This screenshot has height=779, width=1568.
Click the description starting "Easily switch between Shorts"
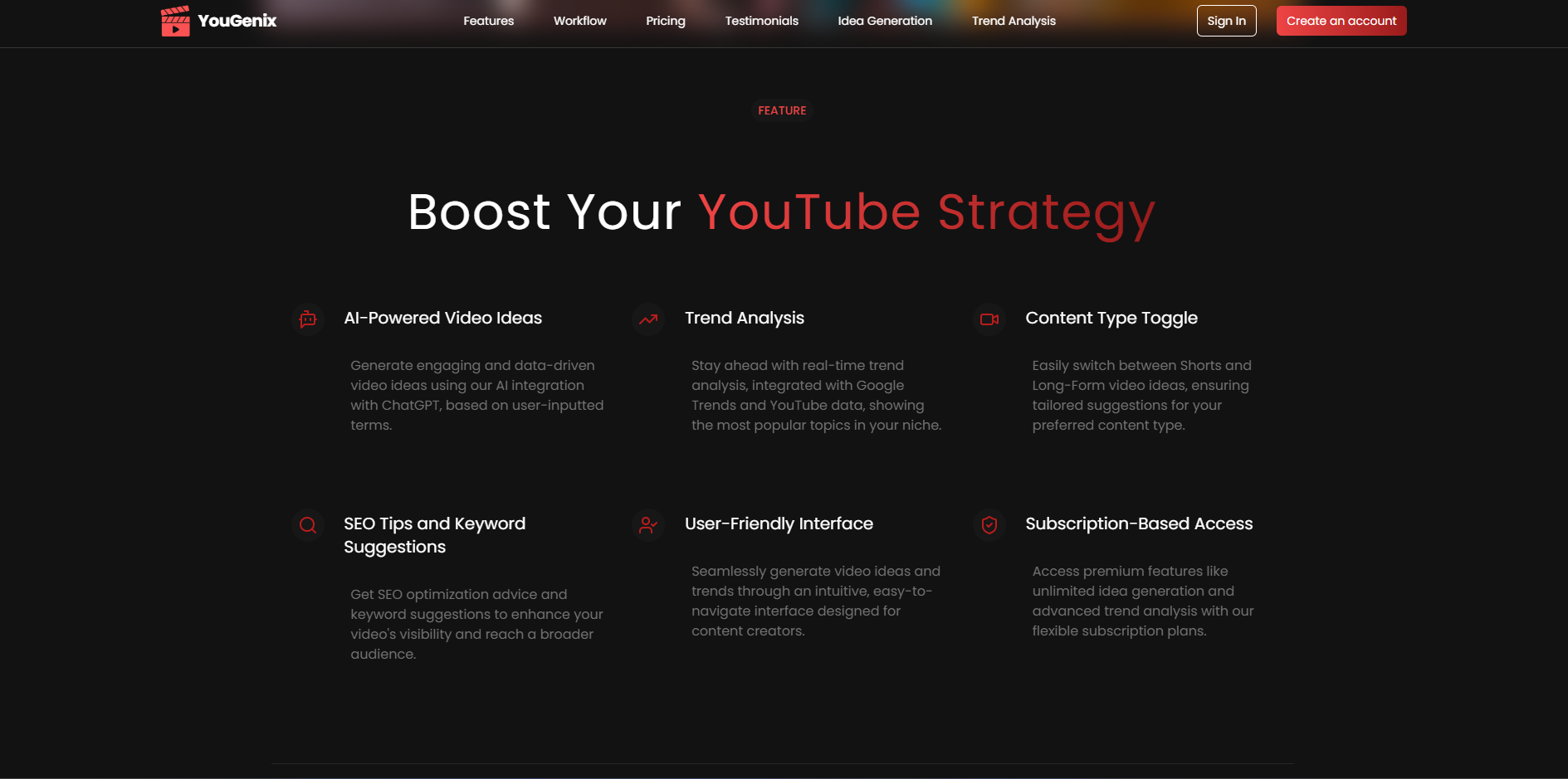click(1142, 395)
